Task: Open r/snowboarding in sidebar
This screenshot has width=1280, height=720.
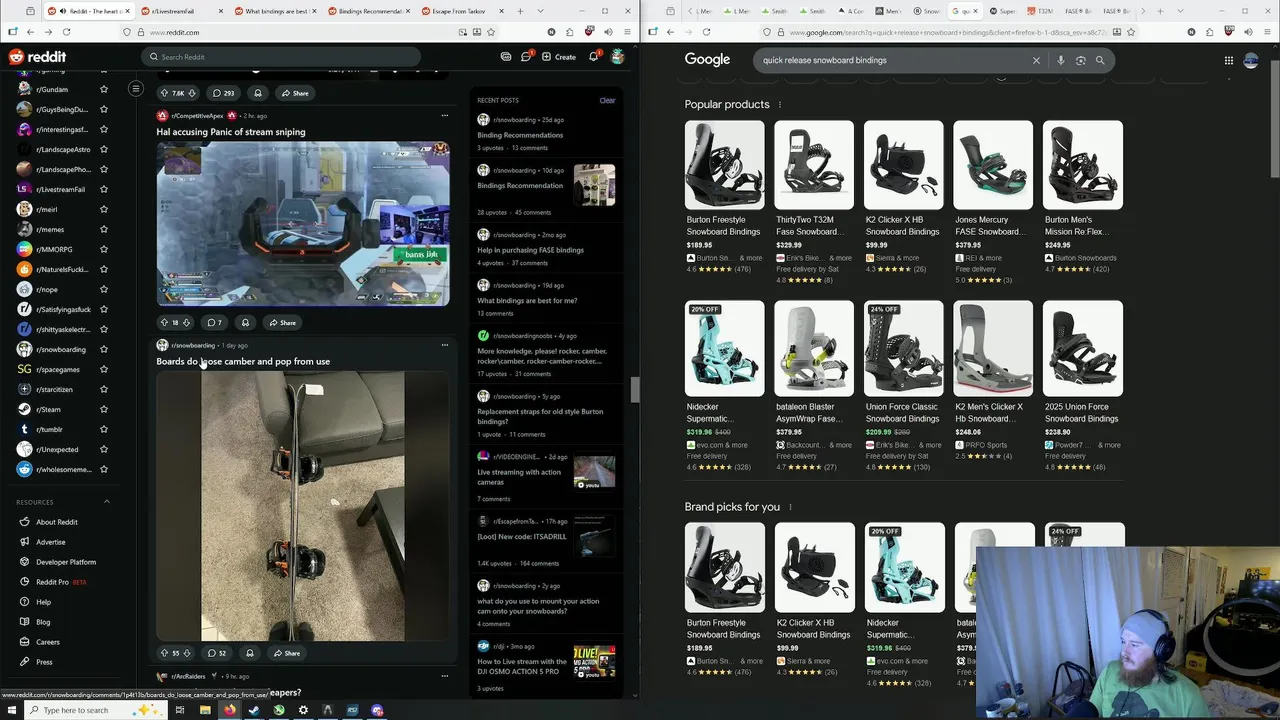Action: (60, 349)
